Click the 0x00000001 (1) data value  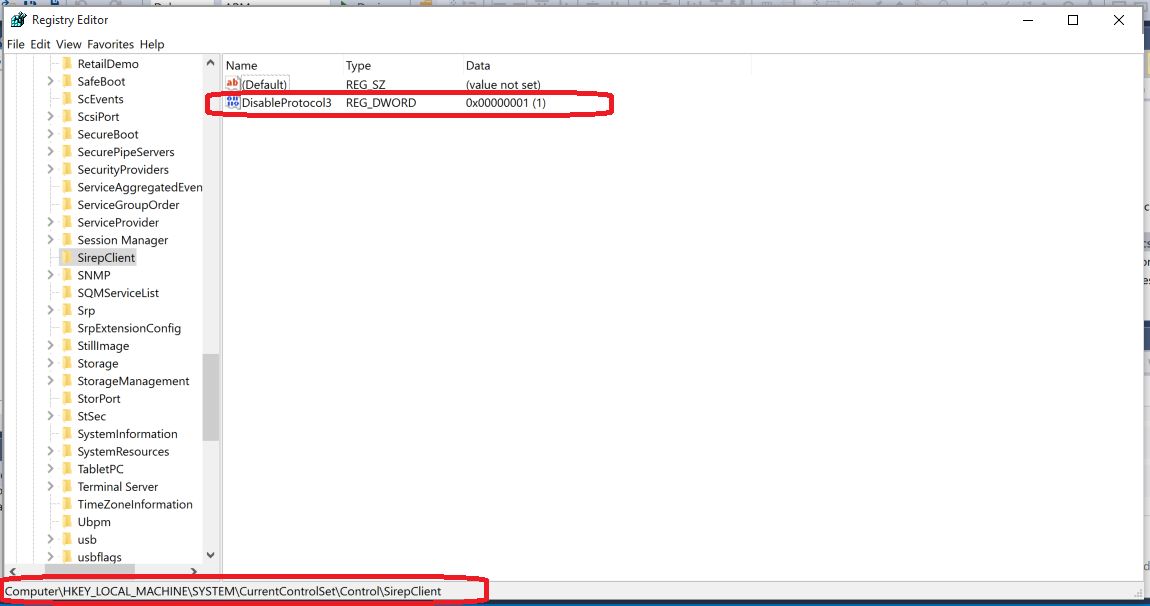(505, 103)
